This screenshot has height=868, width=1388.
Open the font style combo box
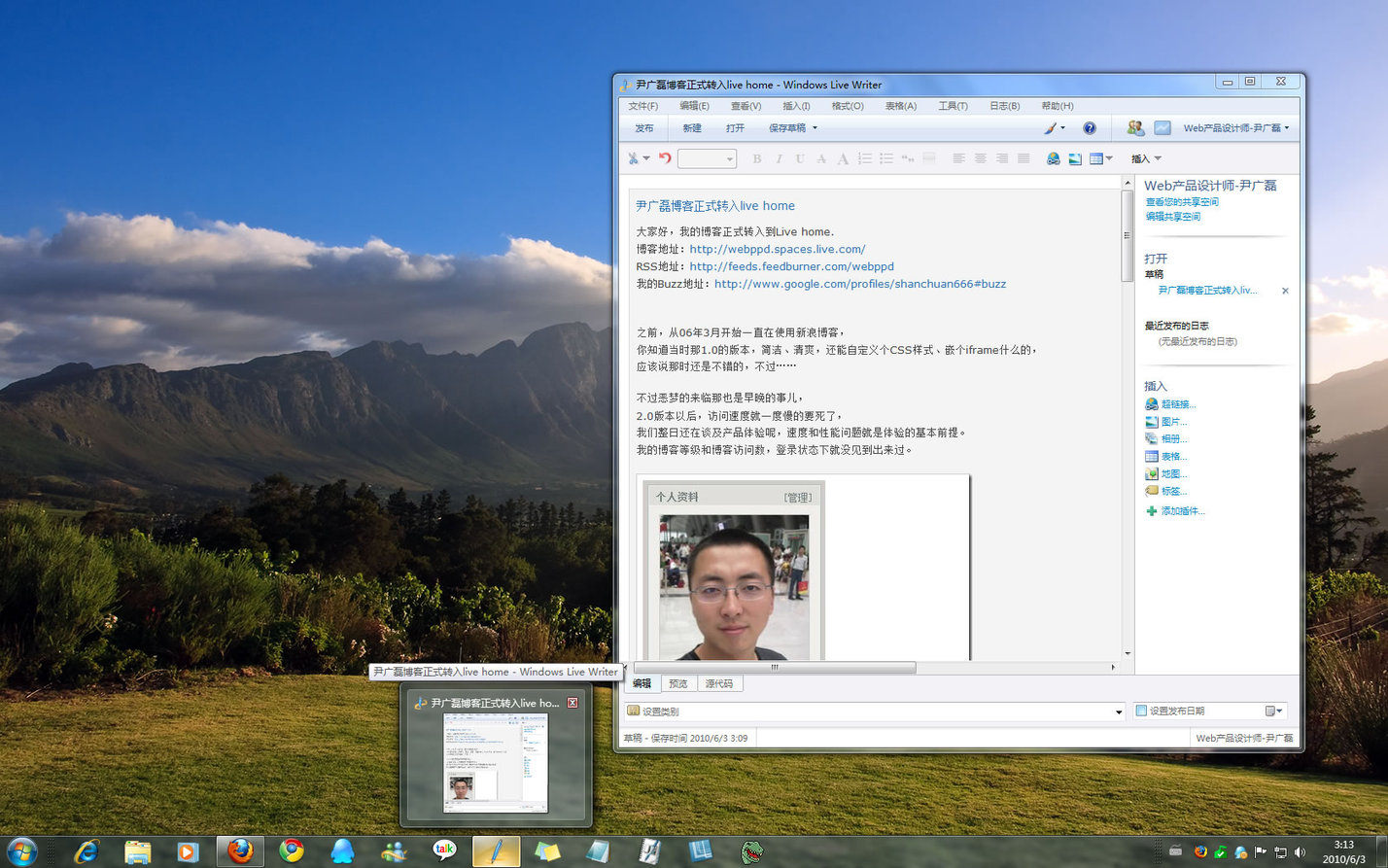click(x=707, y=158)
